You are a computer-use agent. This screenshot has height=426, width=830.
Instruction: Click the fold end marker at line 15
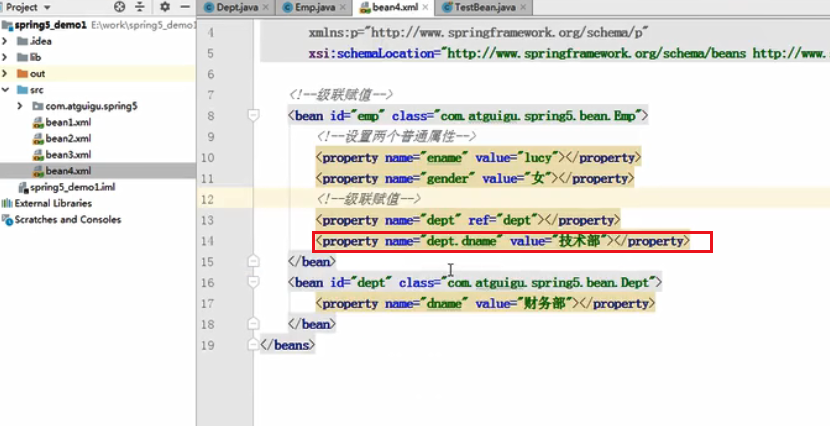click(x=254, y=261)
